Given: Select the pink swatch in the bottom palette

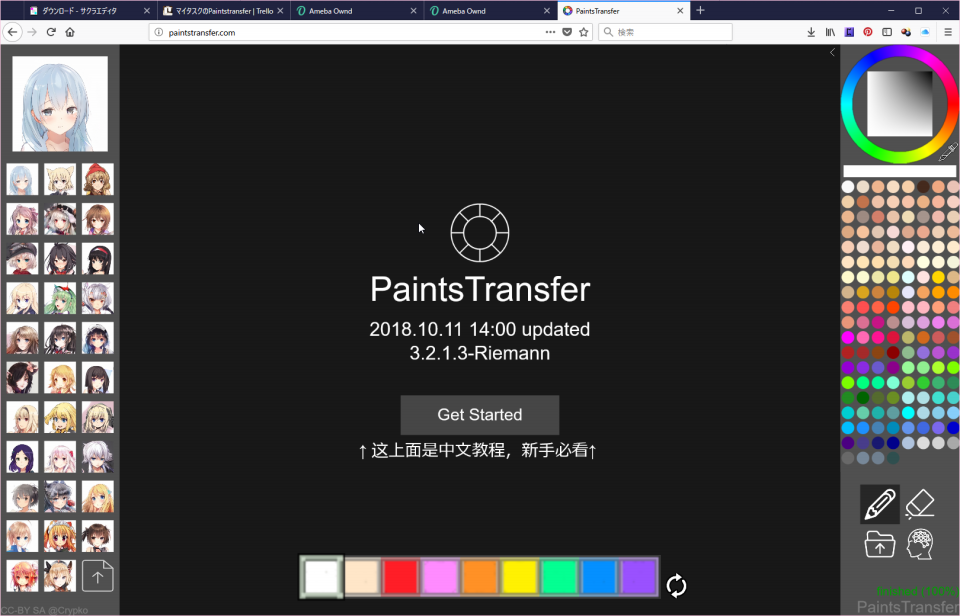Looking at the screenshot, I should 441,576.
